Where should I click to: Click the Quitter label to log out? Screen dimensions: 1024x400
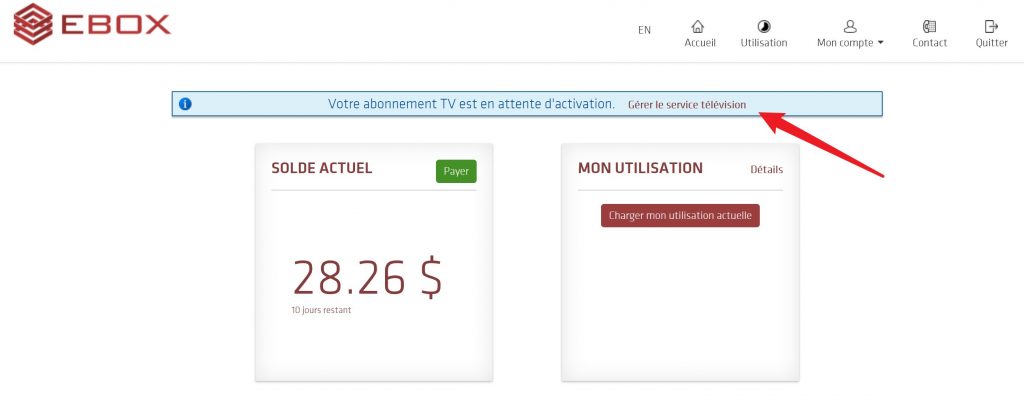[991, 42]
